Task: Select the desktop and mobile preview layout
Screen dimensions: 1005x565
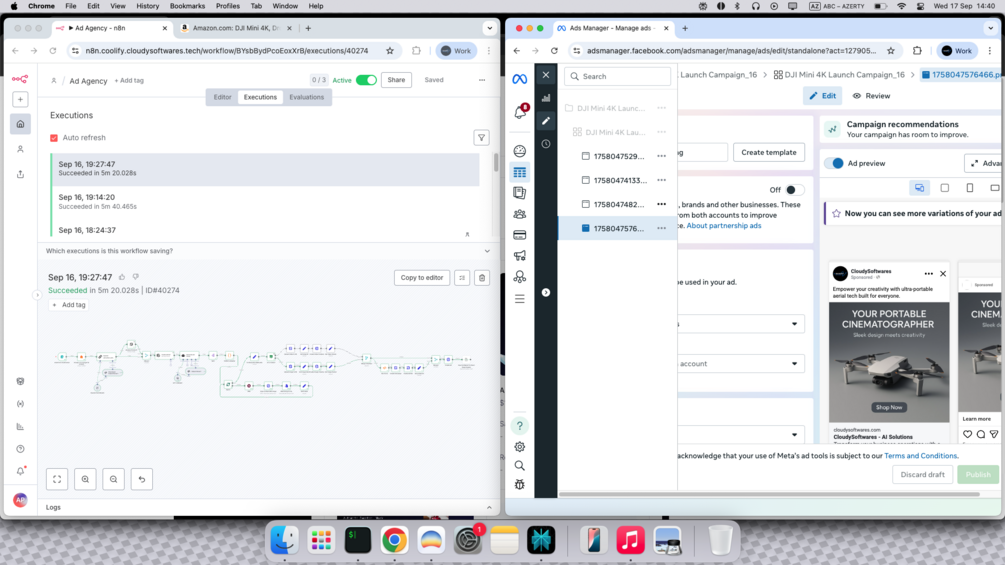Action: pyautogui.click(x=920, y=188)
